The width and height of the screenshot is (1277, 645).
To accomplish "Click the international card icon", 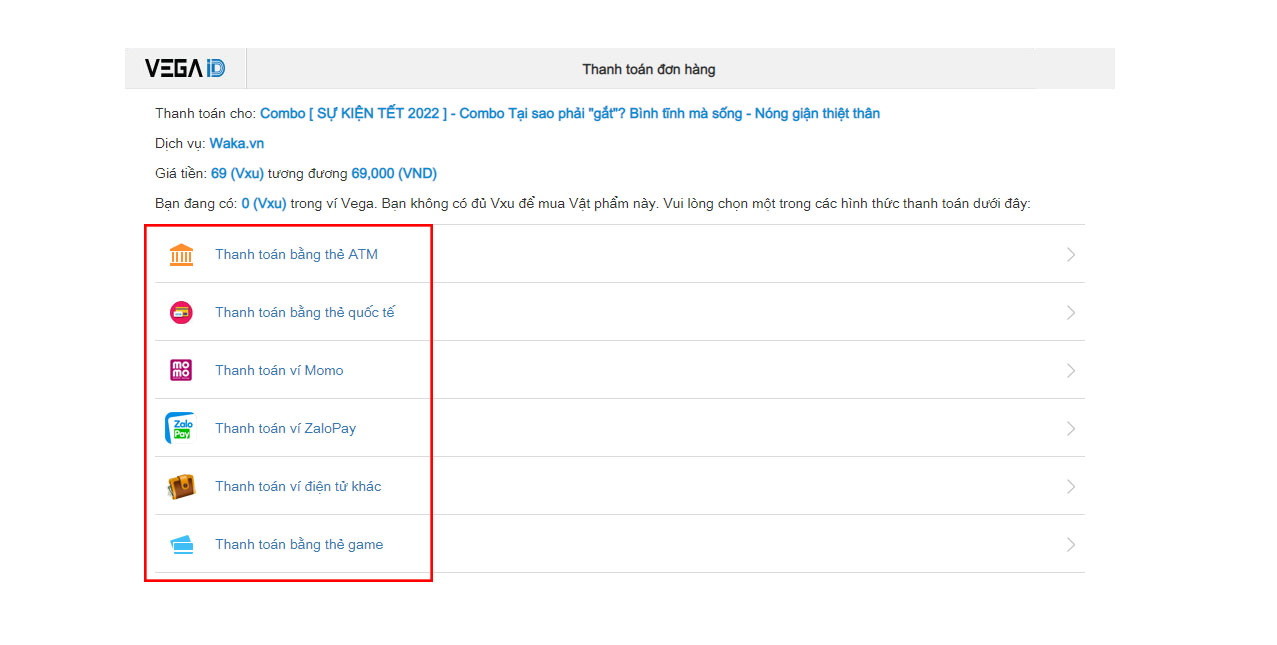I will click(x=181, y=313).
